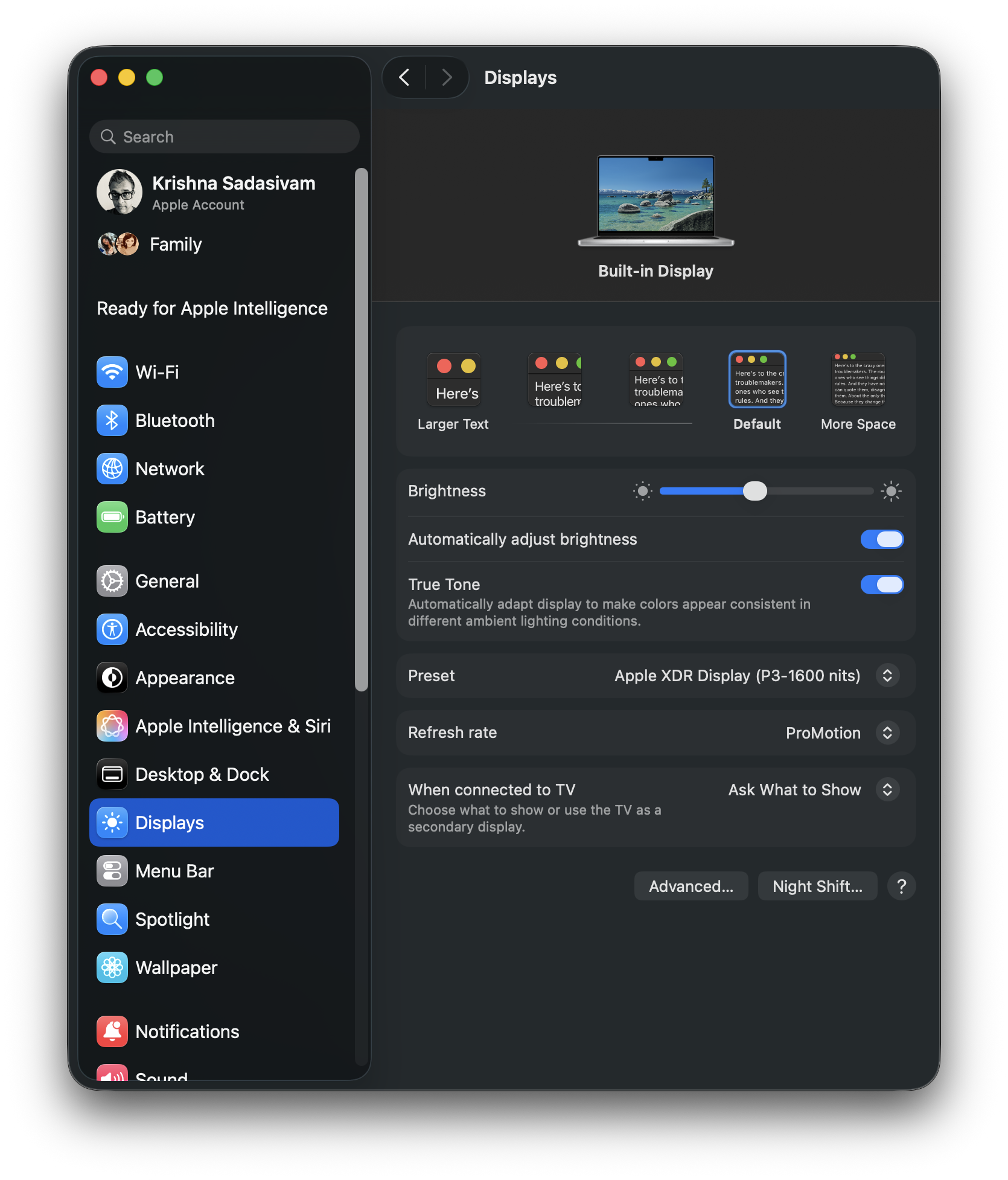Image resolution: width=1008 pixels, height=1180 pixels.
Task: Open General settings
Action: tap(214, 581)
